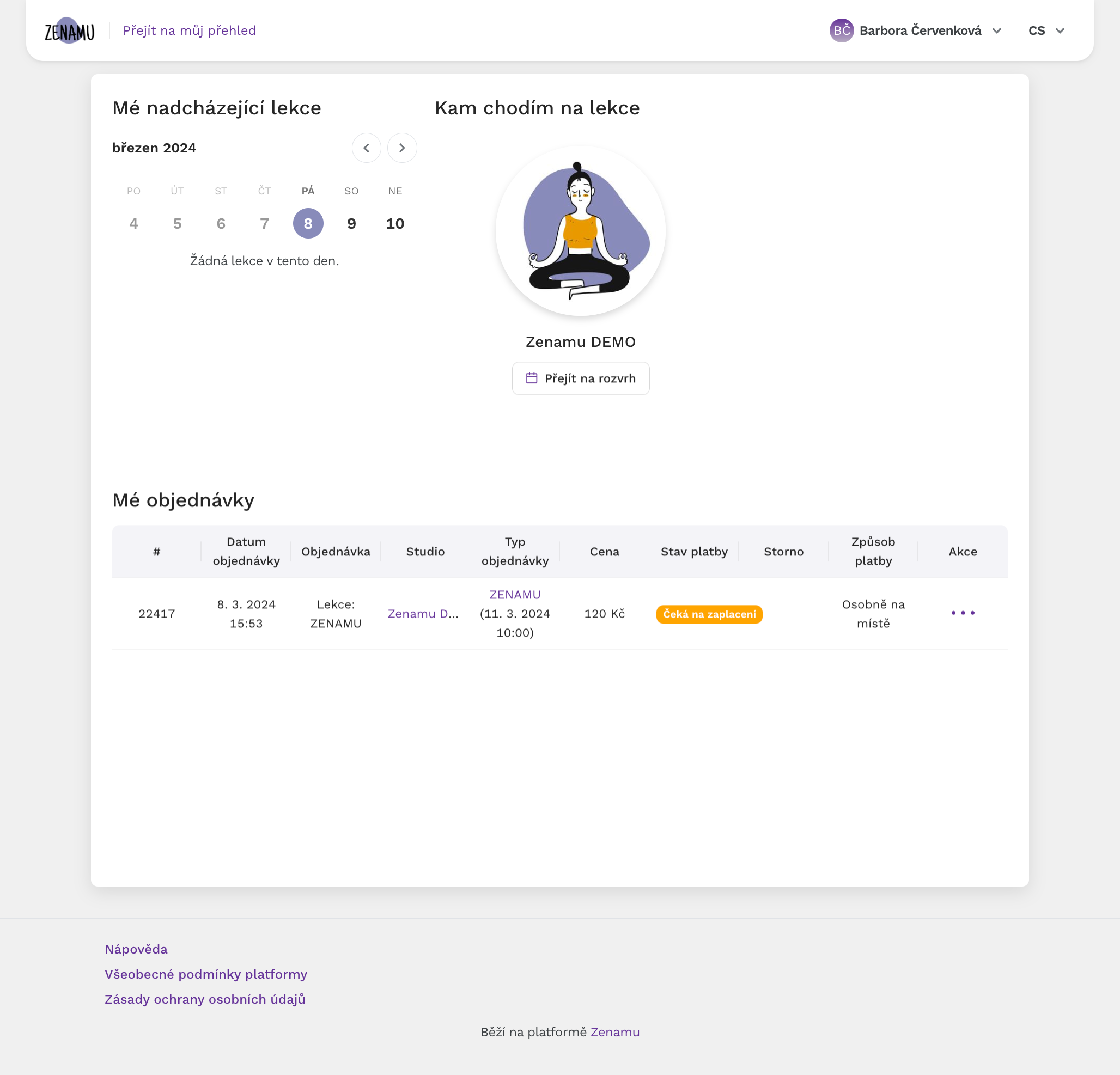Screen dimensions: 1120x1075
Task: Click the Cena column header
Action: [605, 551]
